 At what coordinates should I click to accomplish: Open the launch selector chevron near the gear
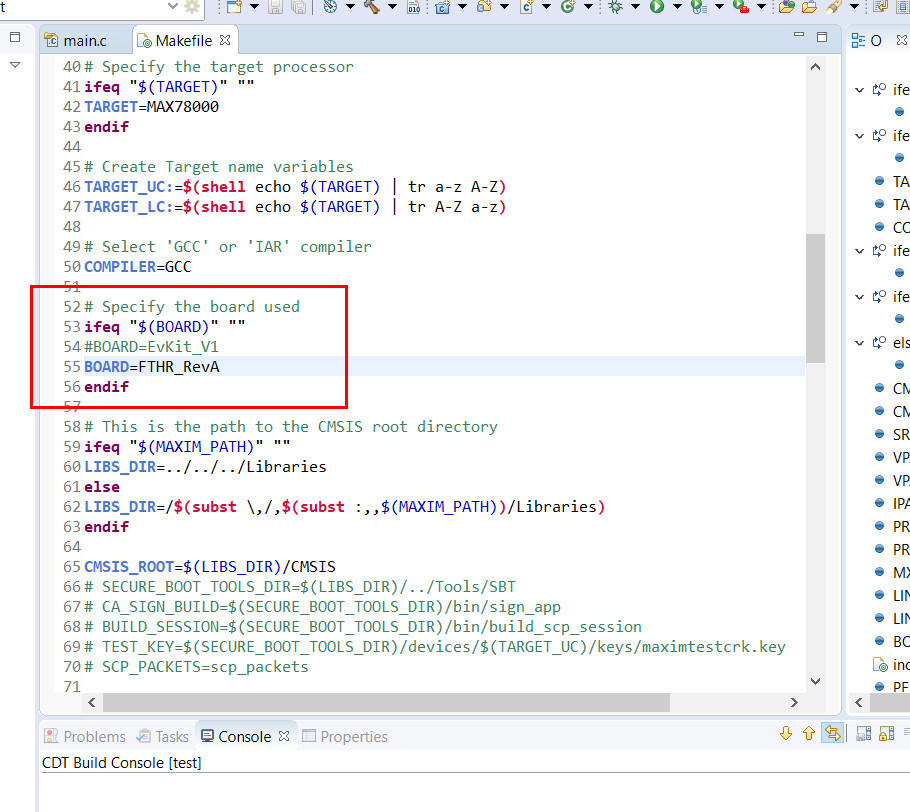tap(173, 6)
